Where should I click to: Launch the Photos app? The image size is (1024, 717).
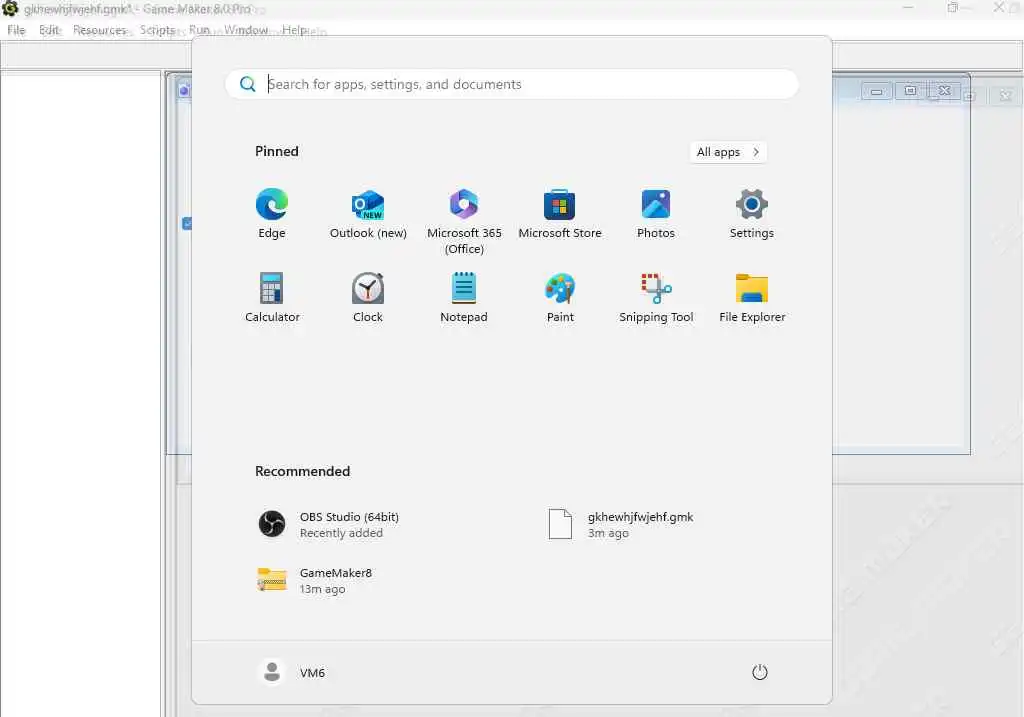point(656,214)
